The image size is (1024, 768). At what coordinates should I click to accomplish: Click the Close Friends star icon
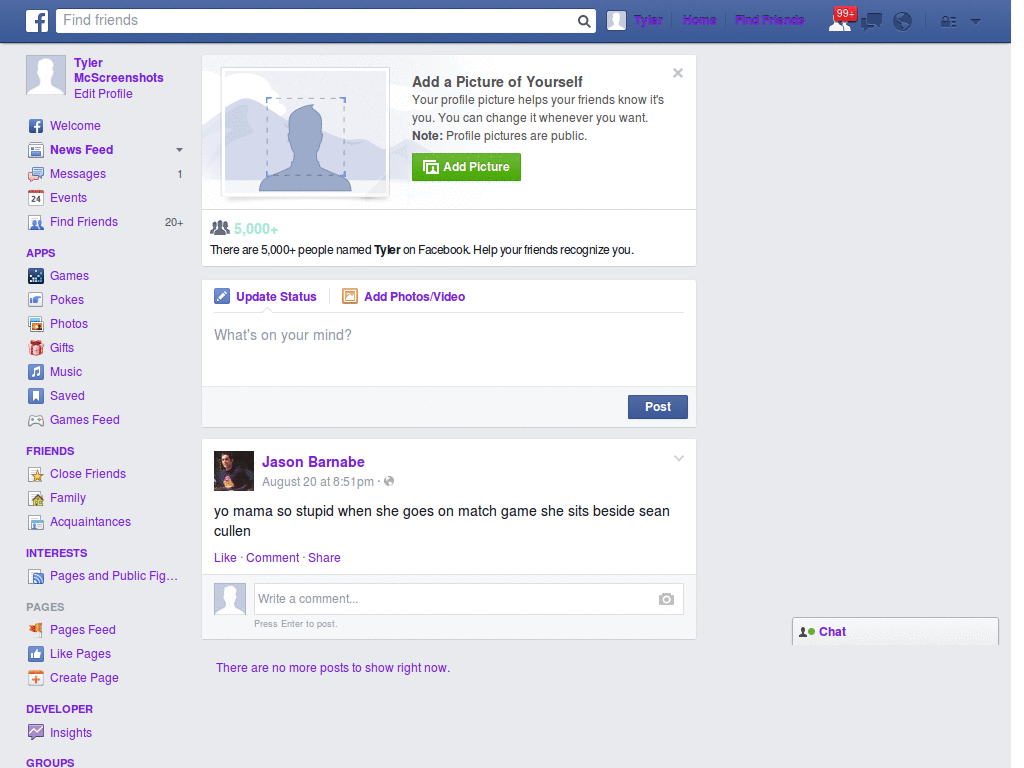(36, 474)
